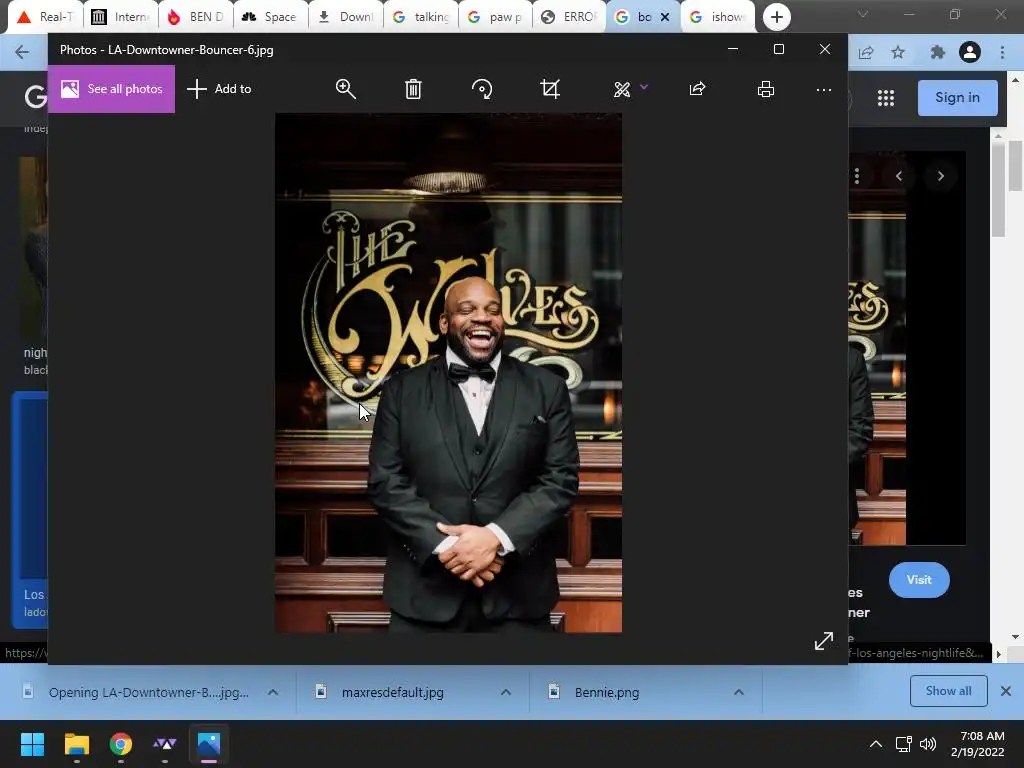Zoom in with the magnifier icon
This screenshot has width=1024, height=768.
coord(345,89)
